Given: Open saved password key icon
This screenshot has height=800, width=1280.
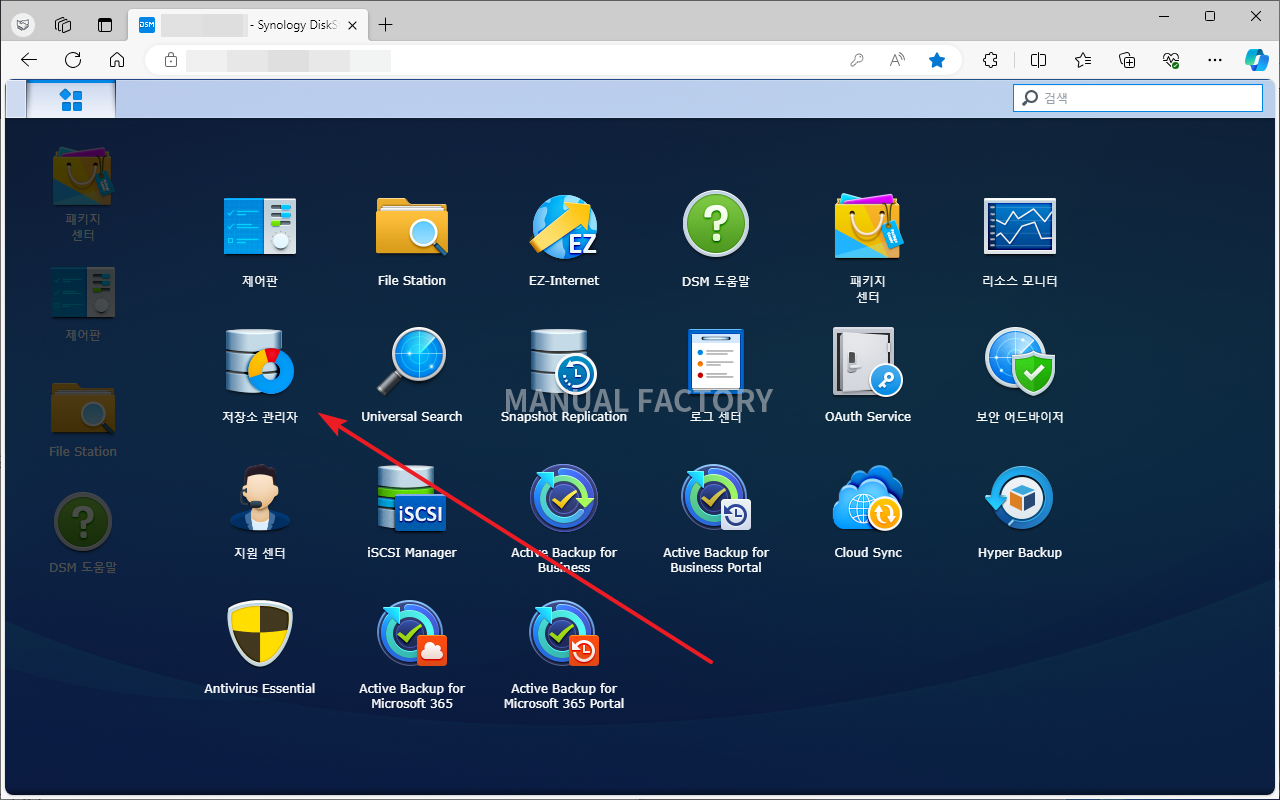Looking at the screenshot, I should pyautogui.click(x=857, y=60).
